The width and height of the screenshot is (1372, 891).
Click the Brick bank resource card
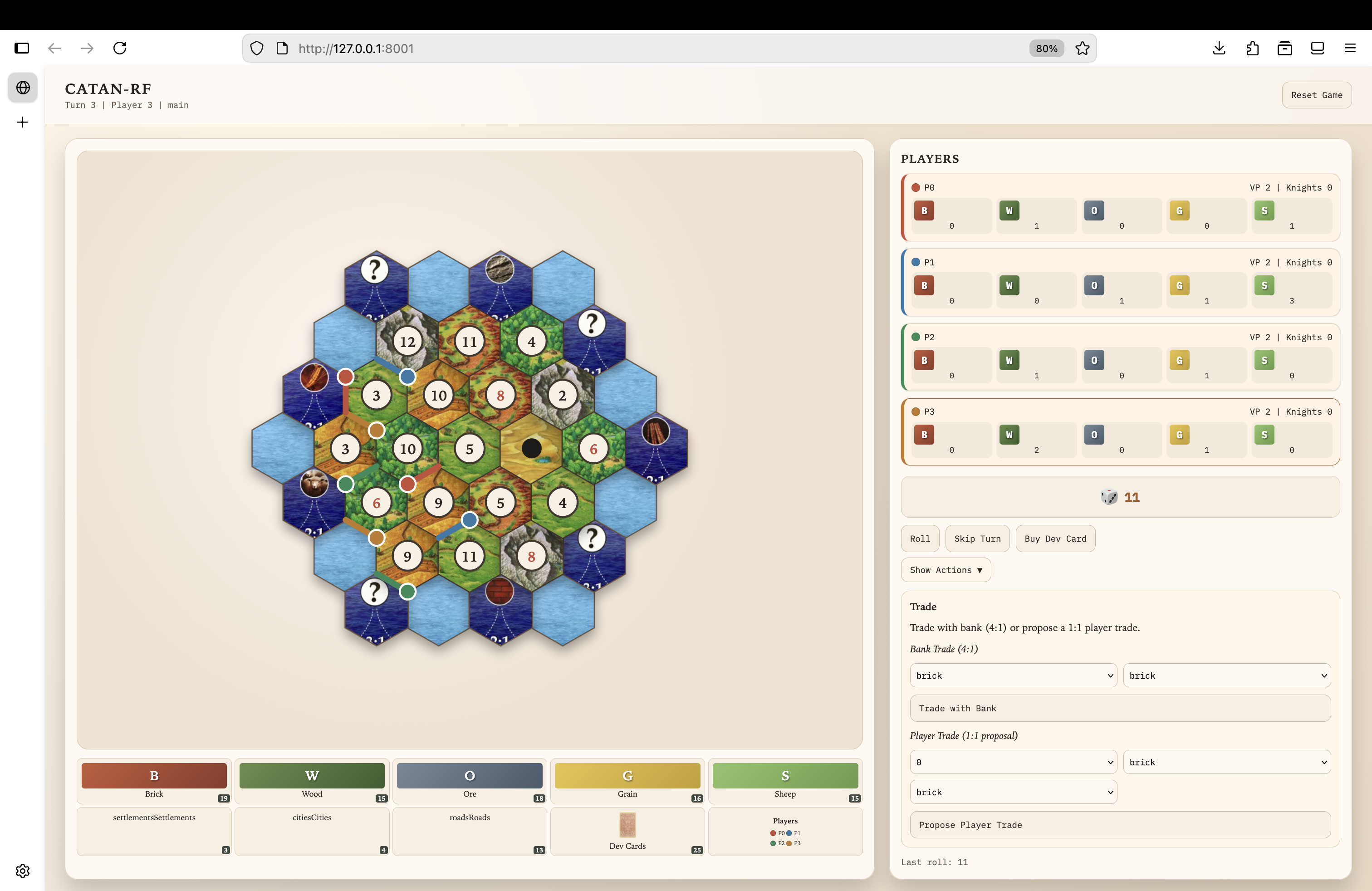[x=154, y=781]
